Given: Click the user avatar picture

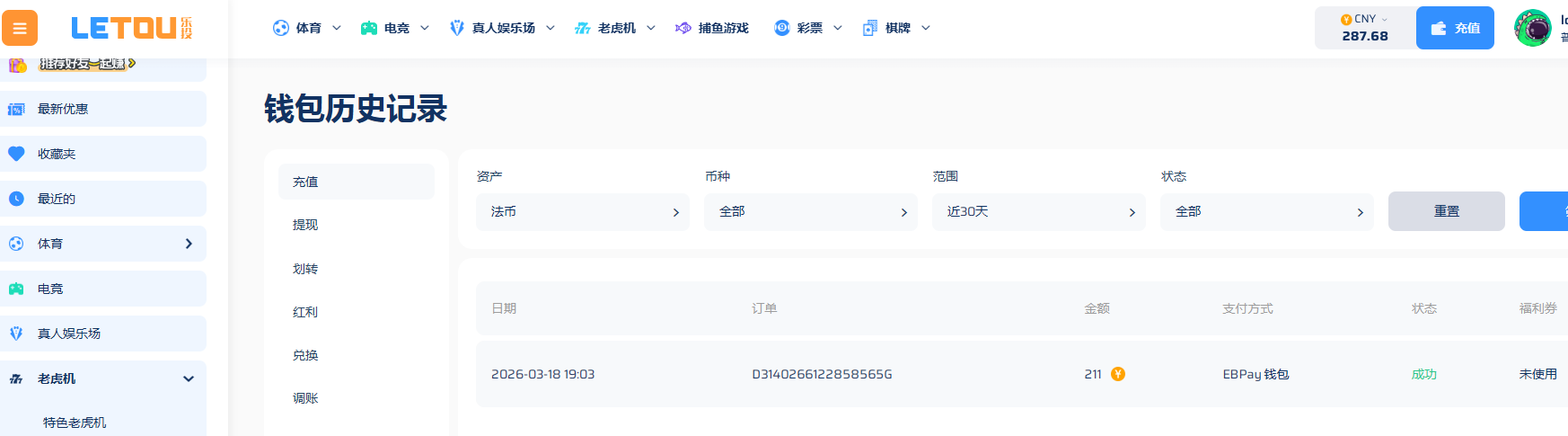Looking at the screenshot, I should [1533, 28].
